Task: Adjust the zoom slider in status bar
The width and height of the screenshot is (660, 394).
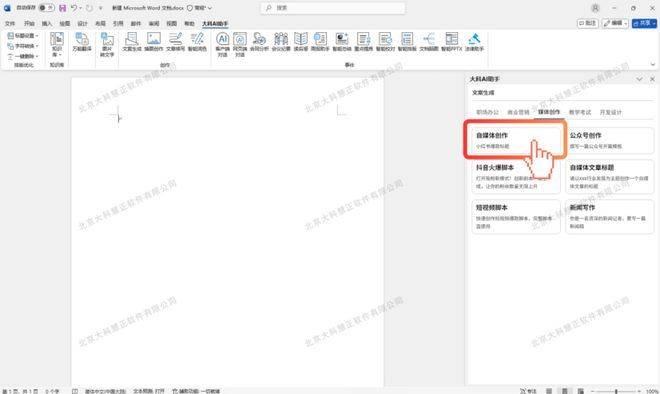Action: (616, 391)
